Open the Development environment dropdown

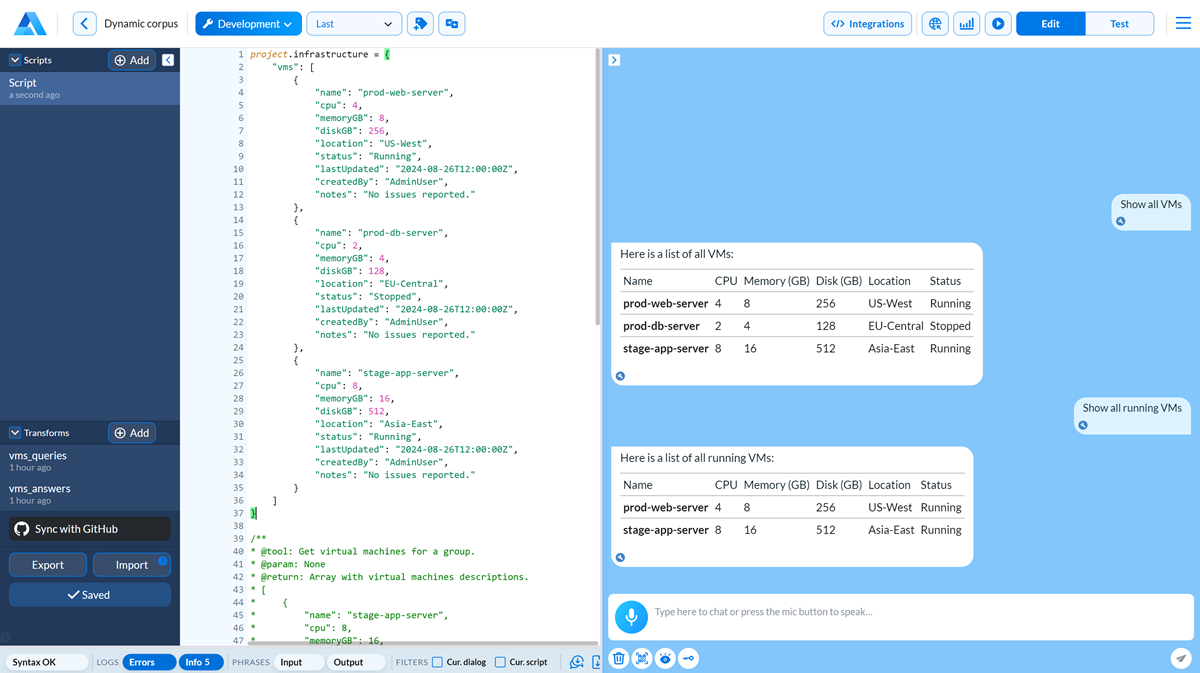[x=248, y=23]
